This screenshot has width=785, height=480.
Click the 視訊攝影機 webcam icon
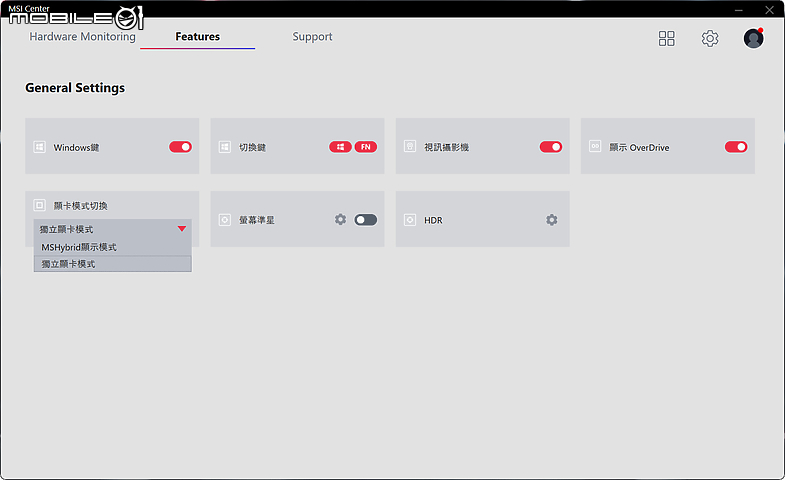(x=410, y=146)
